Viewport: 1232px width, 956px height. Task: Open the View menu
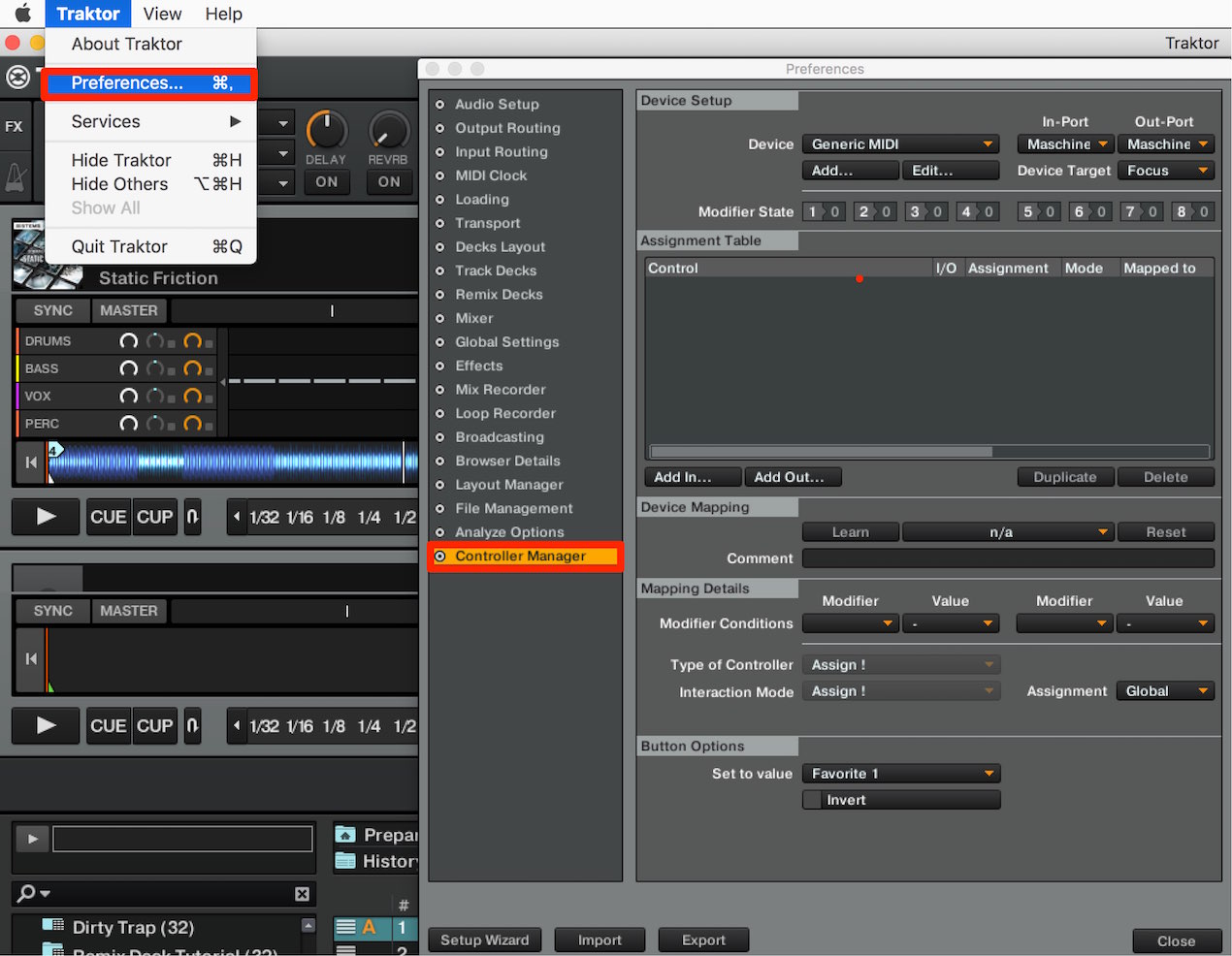pyautogui.click(x=162, y=14)
